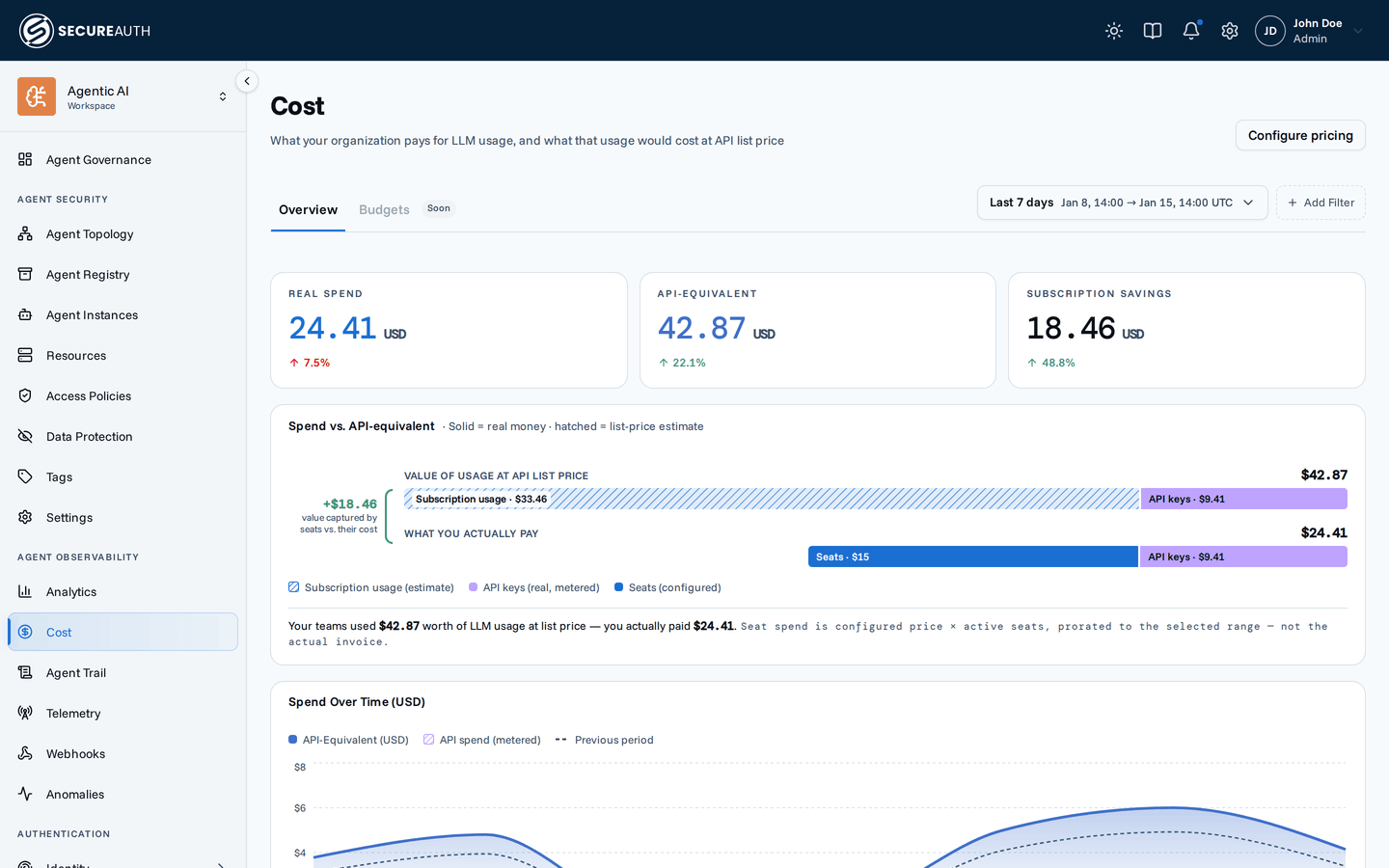Screen dimensions: 1389x868
Task: Click the Real Spend card
Action: [449, 330]
